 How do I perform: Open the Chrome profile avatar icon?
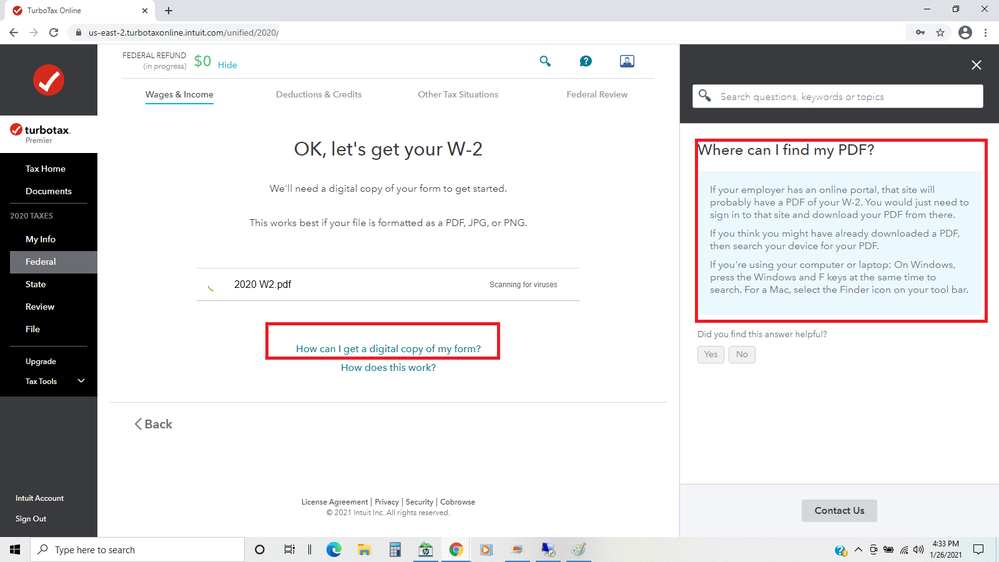coord(965,32)
